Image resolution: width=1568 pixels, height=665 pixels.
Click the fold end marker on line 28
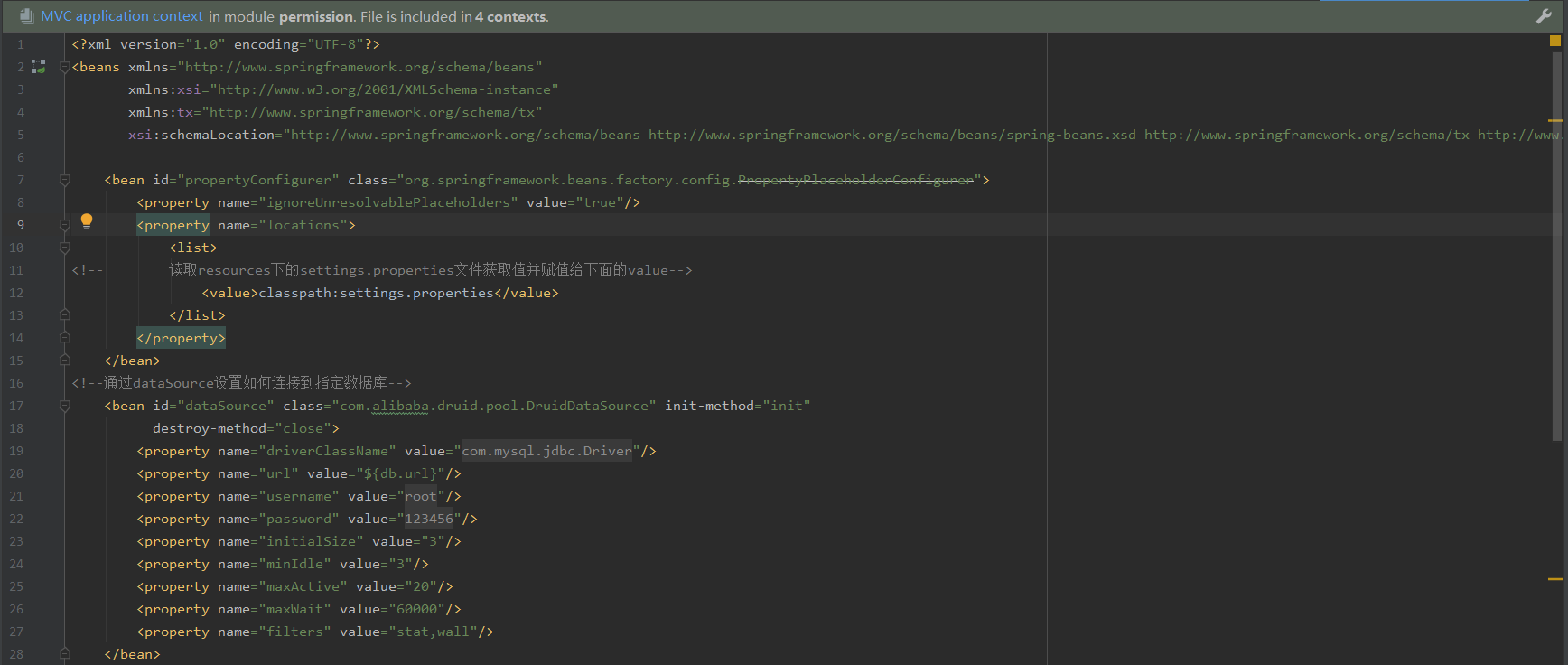tap(64, 652)
